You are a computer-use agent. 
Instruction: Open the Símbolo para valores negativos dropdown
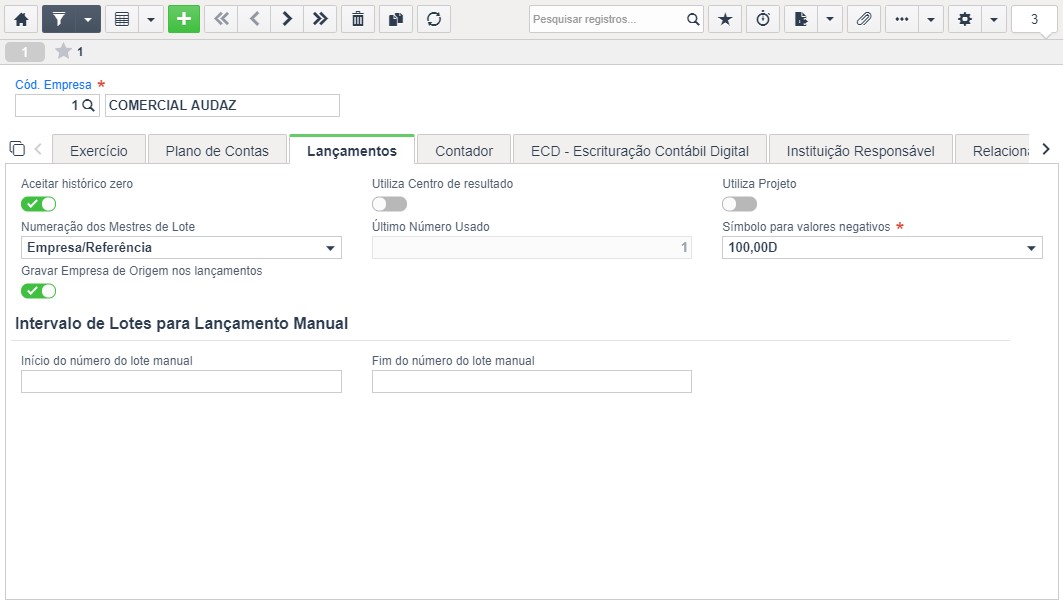[882, 248]
